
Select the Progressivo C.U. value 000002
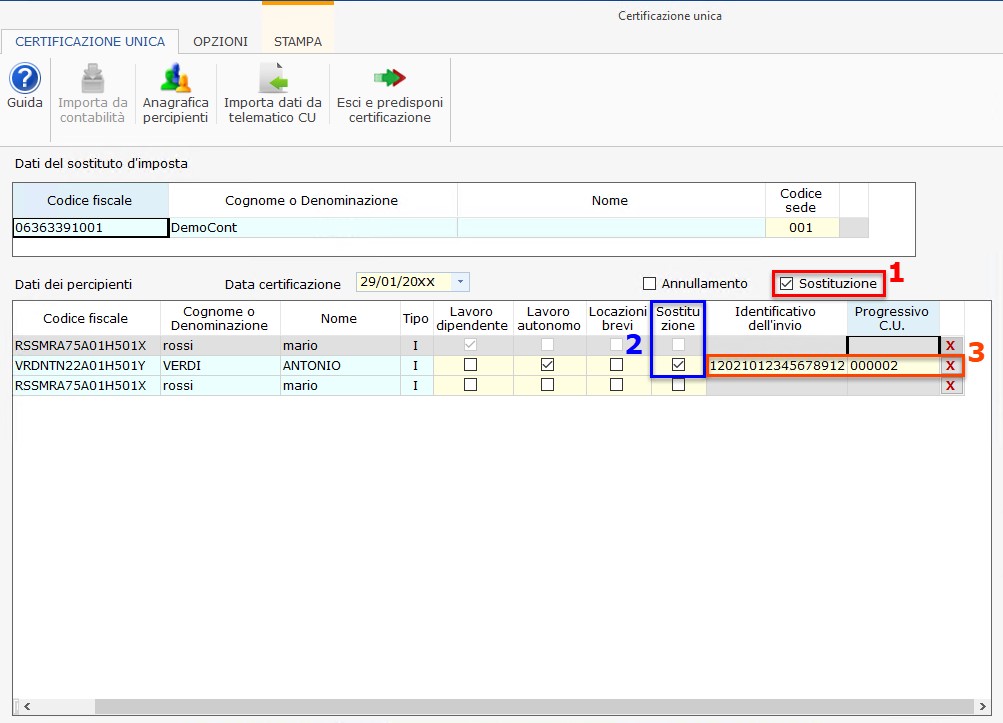[894, 366]
